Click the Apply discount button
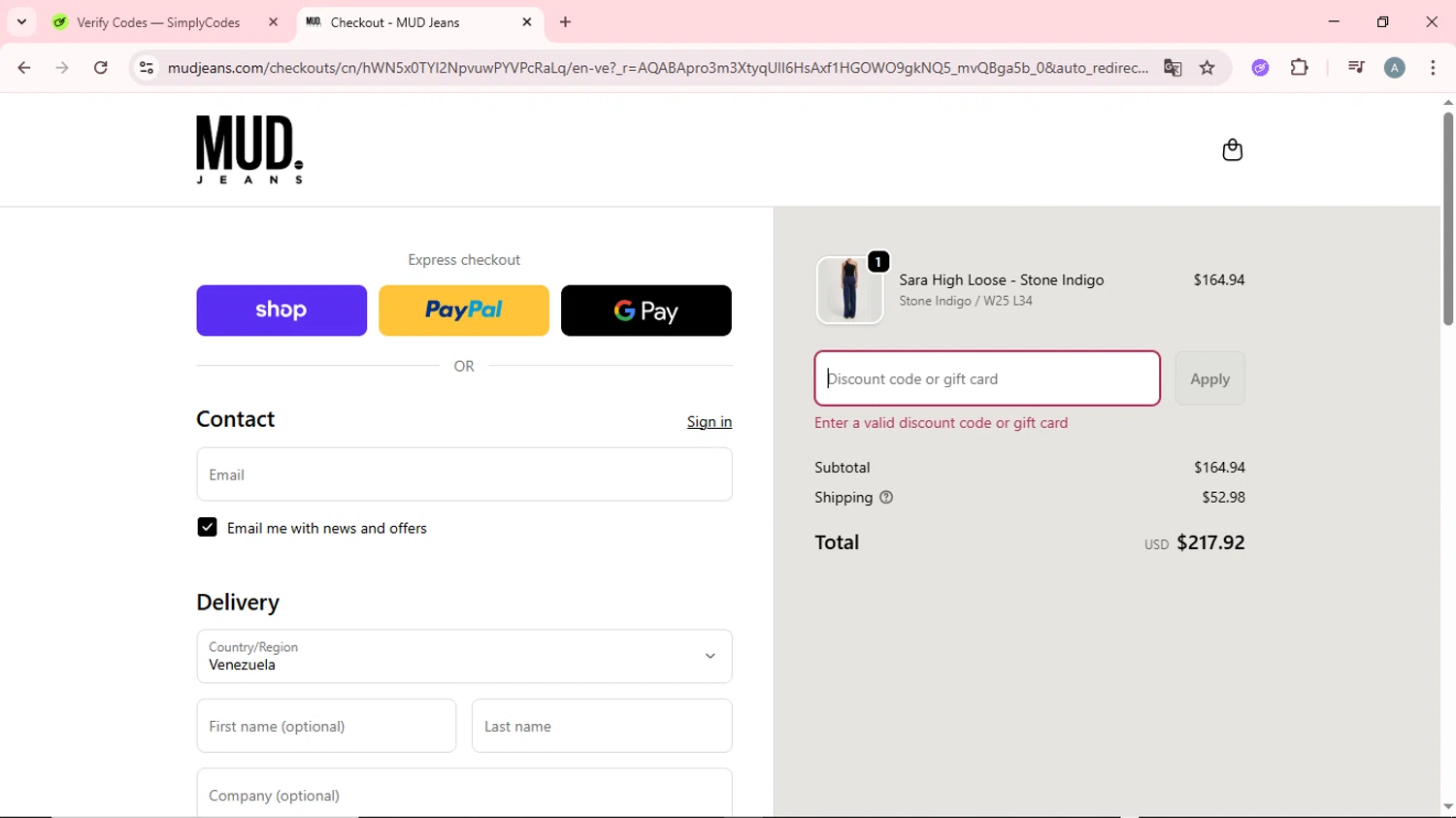Image resolution: width=1456 pixels, height=818 pixels. click(1209, 378)
